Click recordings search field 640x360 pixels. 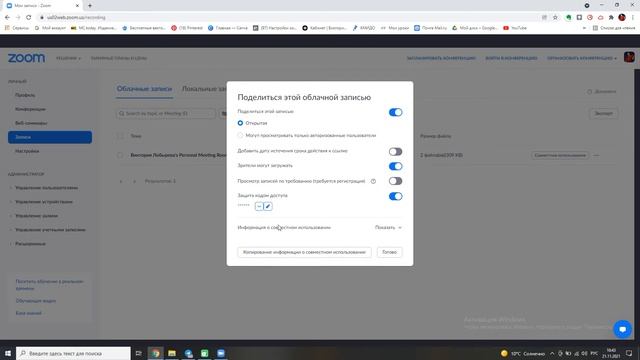click(x=166, y=113)
